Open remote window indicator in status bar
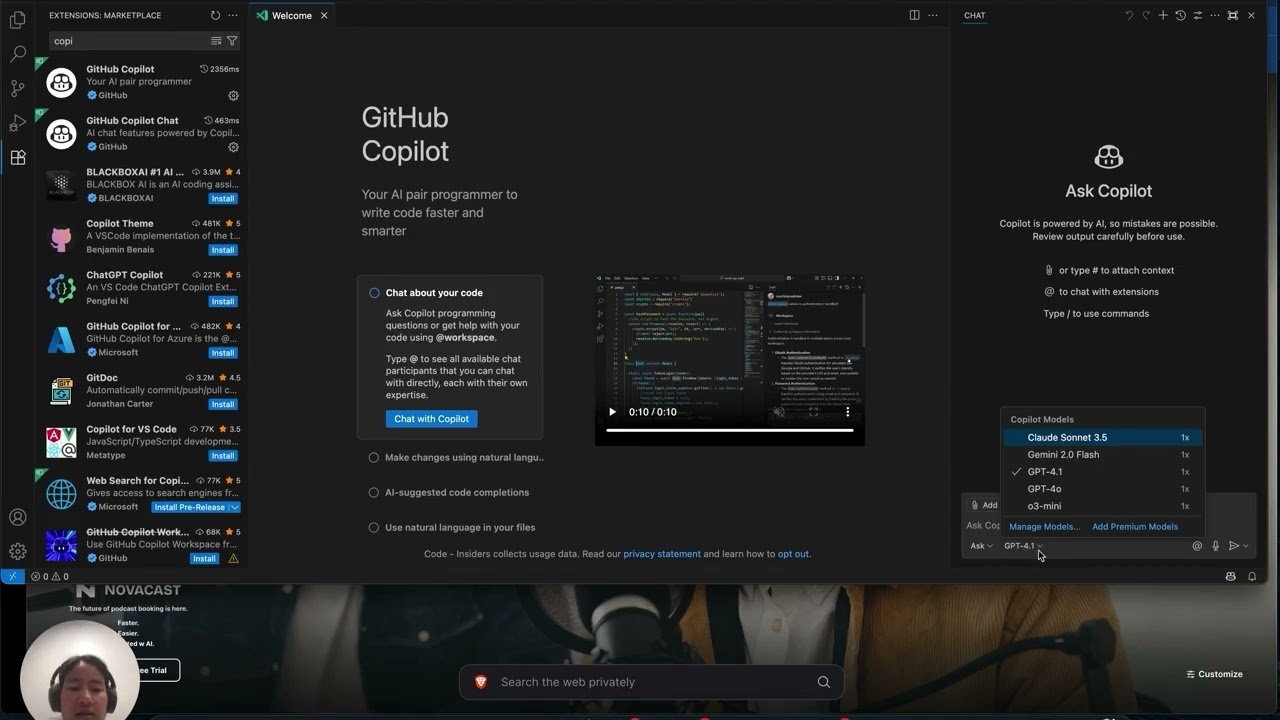1280x720 pixels. tap(12, 576)
